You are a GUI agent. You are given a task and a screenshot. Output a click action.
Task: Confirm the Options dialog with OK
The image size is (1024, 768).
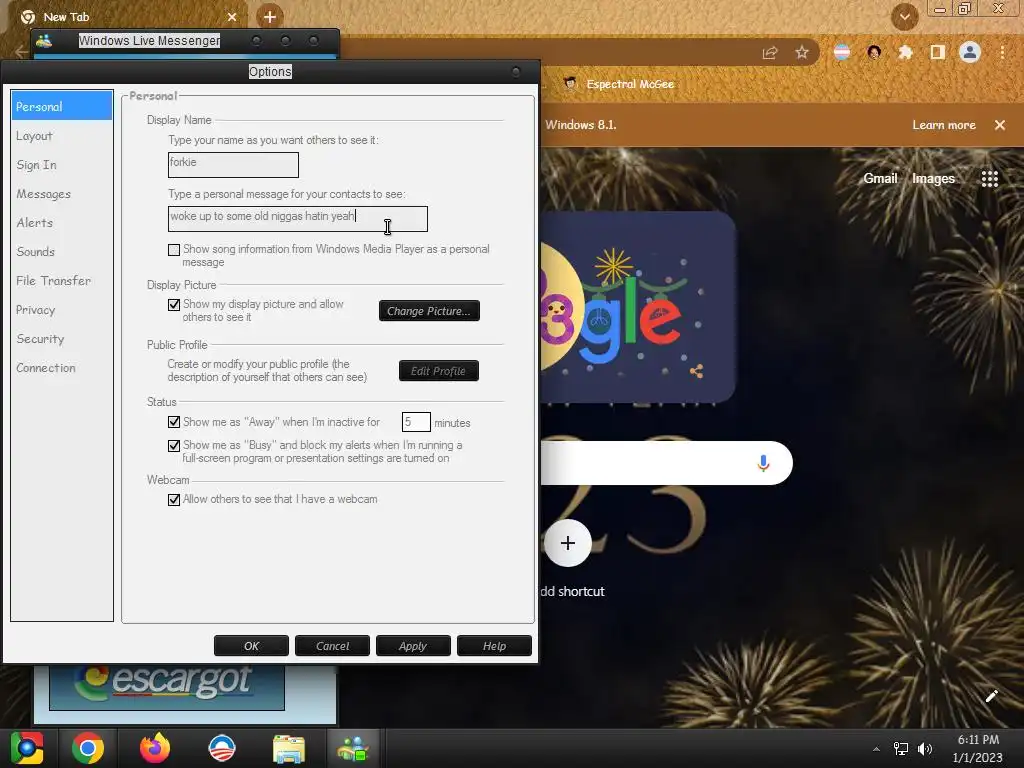pyautogui.click(x=251, y=646)
